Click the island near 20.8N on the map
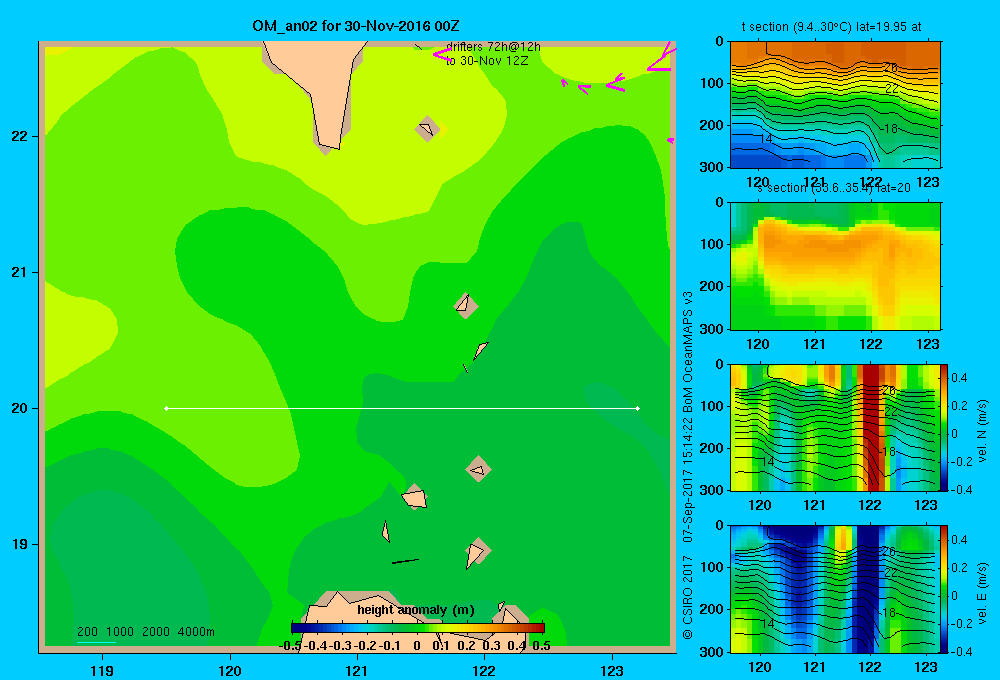 [x=466, y=306]
